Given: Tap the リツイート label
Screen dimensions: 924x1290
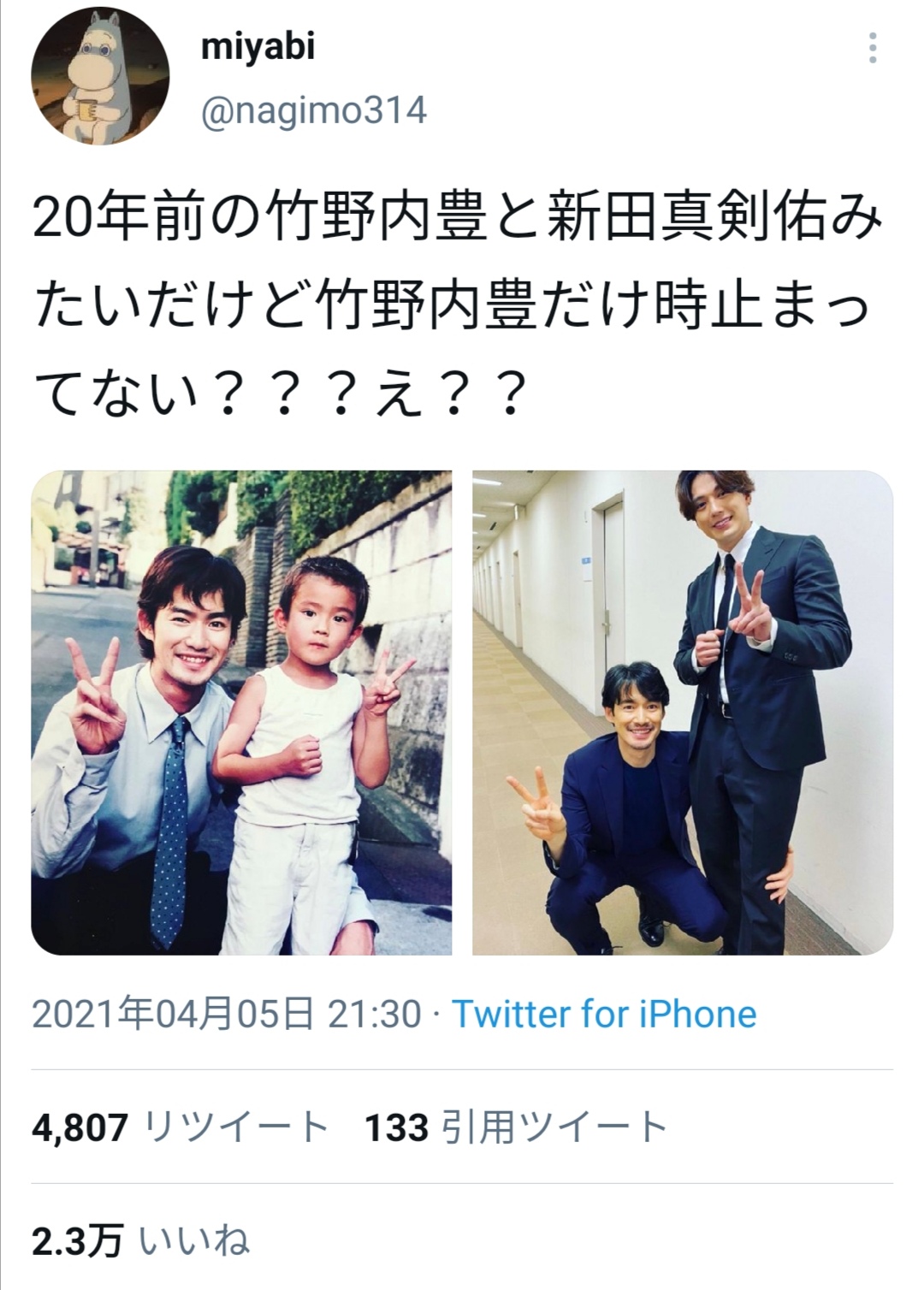Looking at the screenshot, I should tap(237, 1127).
